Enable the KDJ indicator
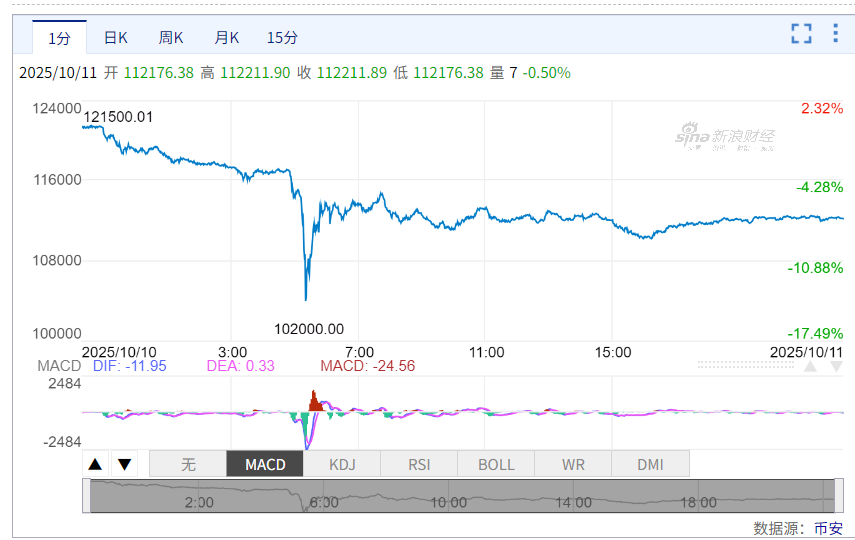Viewport: 855px width, 540px height. [342, 464]
